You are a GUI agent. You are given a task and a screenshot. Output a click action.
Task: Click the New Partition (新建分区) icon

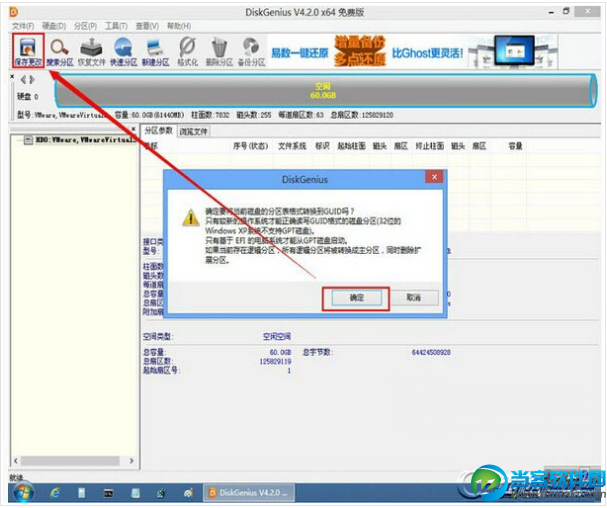click(155, 52)
